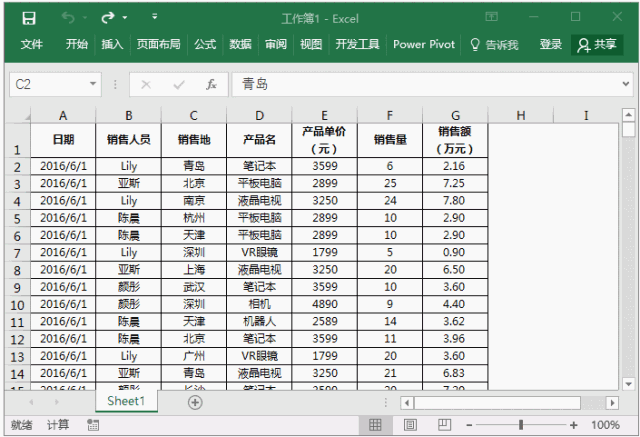Click the formula bar Cancel X icon
The height and width of the screenshot is (437, 640).
146,85
